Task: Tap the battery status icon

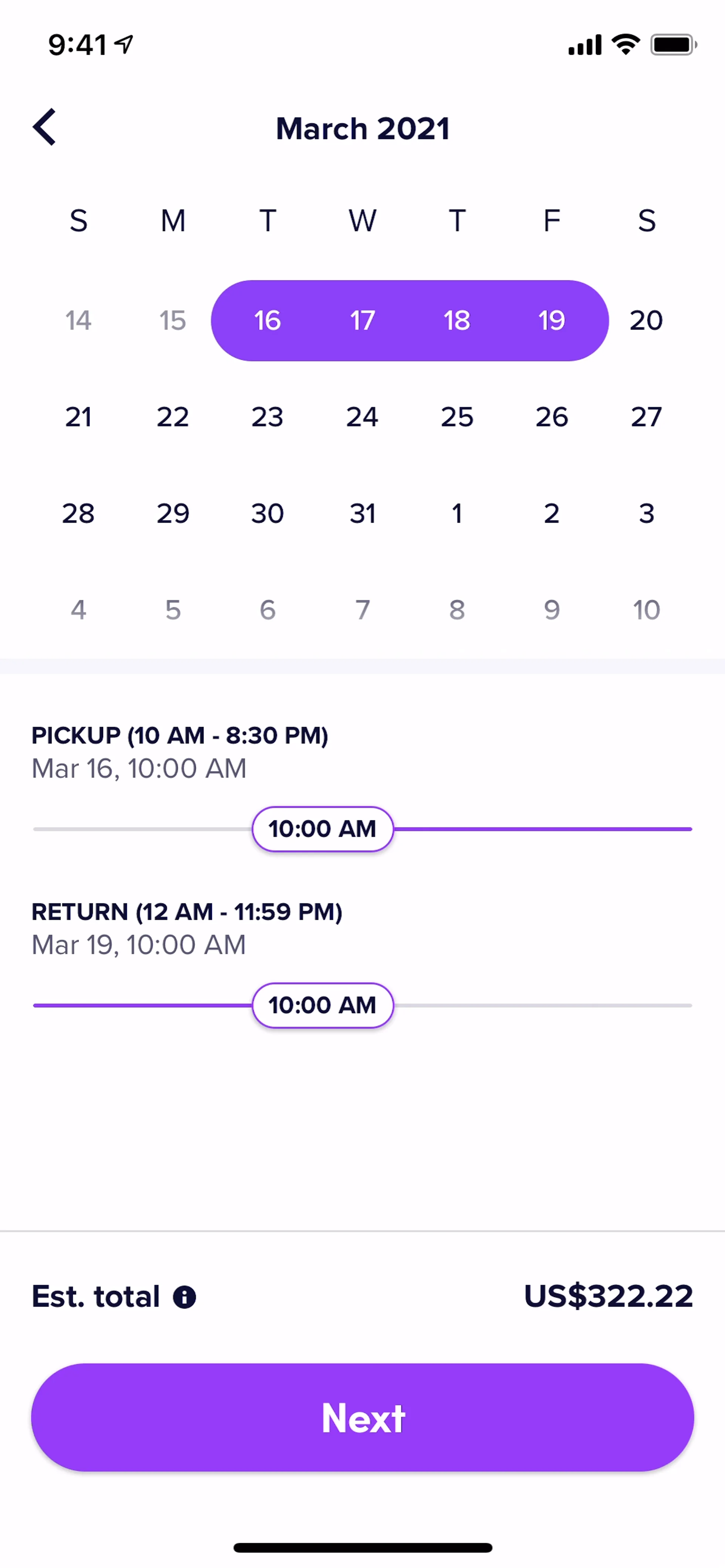Action: [673, 45]
